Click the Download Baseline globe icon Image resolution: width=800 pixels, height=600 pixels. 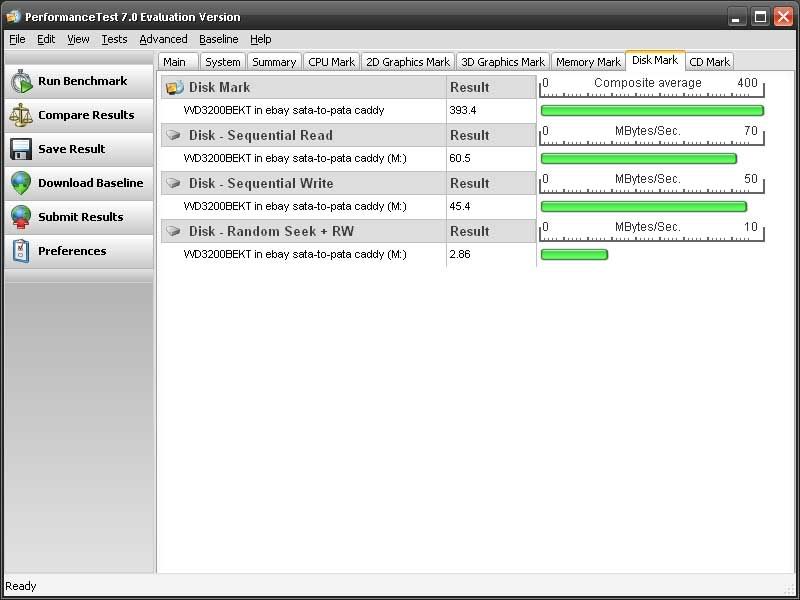pyautogui.click(x=21, y=183)
